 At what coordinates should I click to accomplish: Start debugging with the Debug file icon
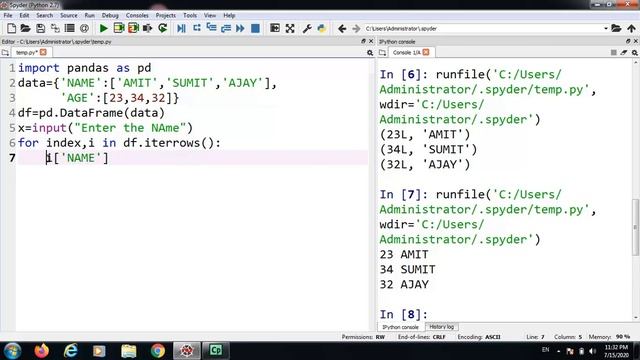click(182, 28)
